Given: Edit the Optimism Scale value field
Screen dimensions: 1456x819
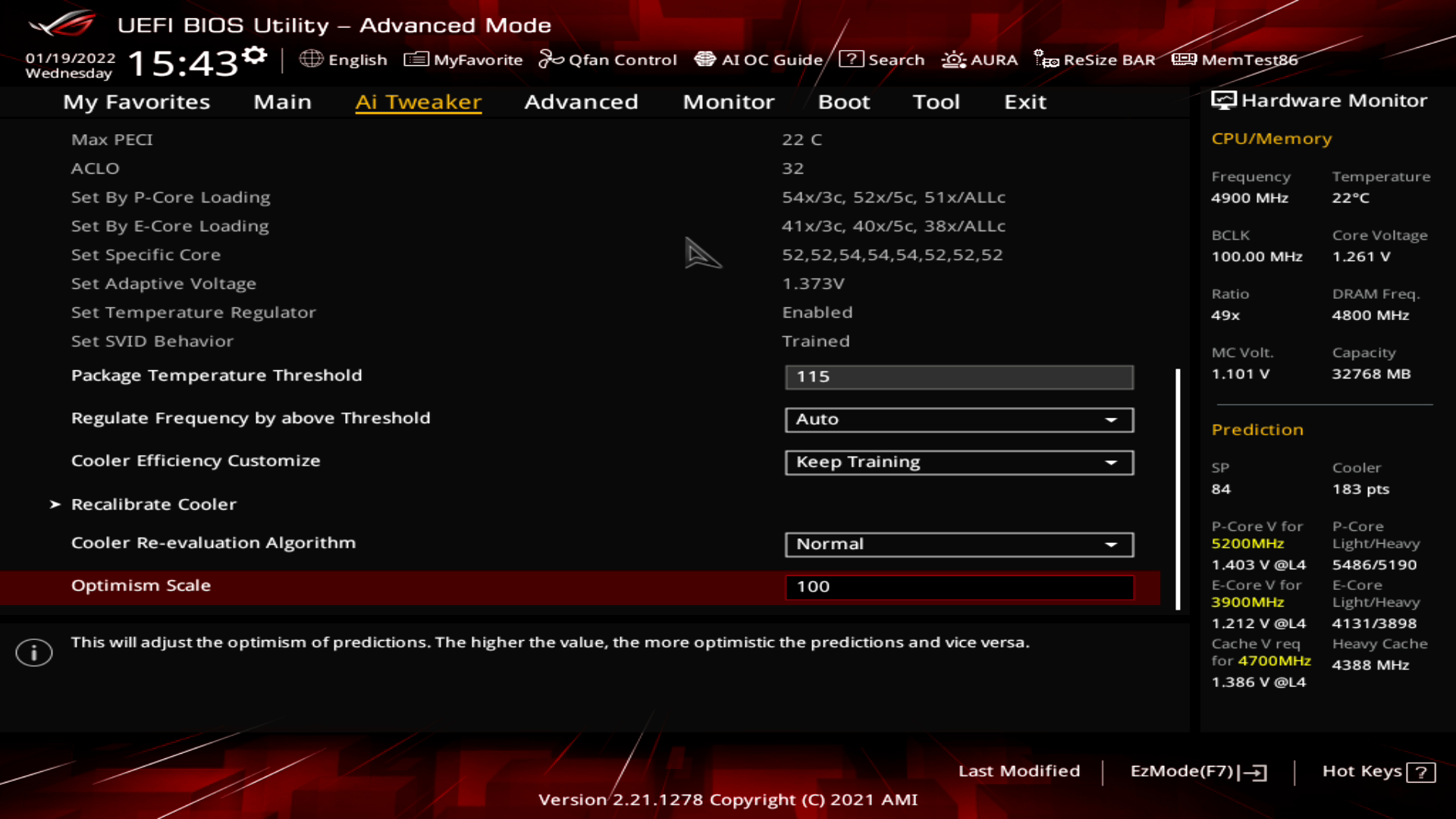Looking at the screenshot, I should (959, 586).
